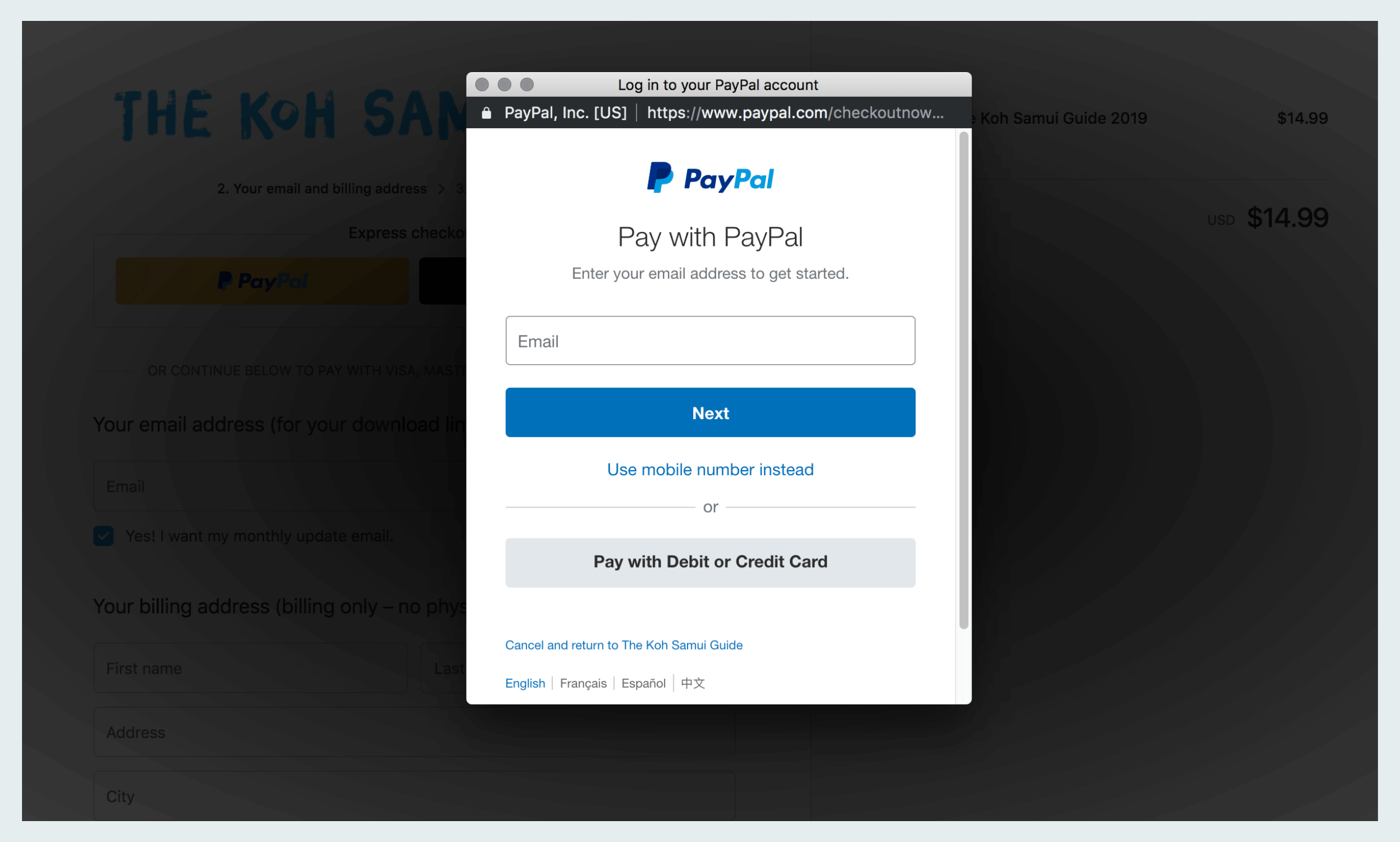Image resolution: width=1400 pixels, height=842 pixels.
Task: Click the lock/secure icon in address bar
Action: (484, 113)
